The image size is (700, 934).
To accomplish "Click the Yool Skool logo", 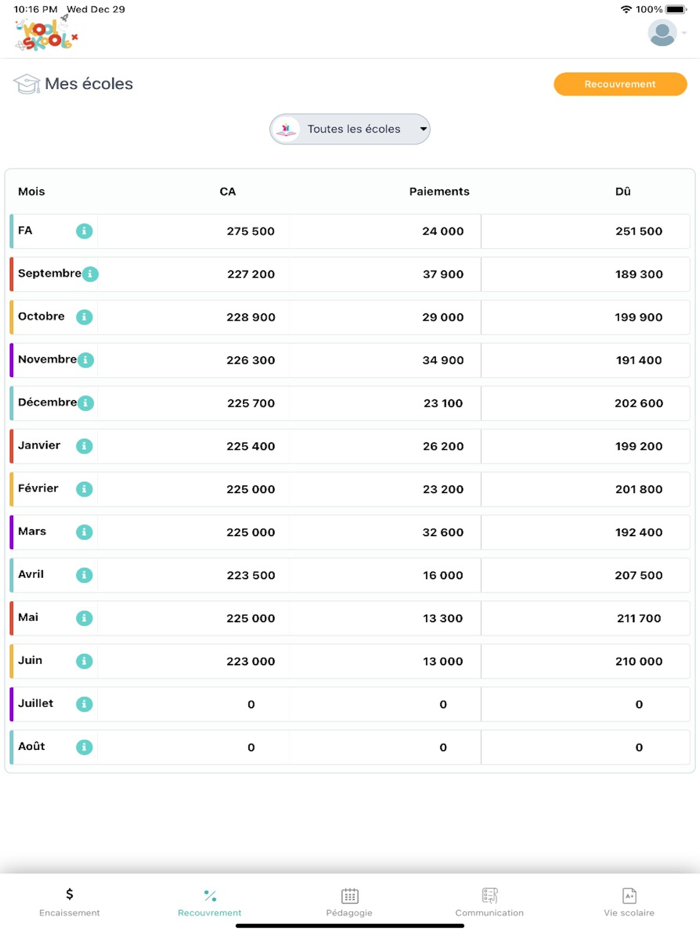I will (46, 34).
